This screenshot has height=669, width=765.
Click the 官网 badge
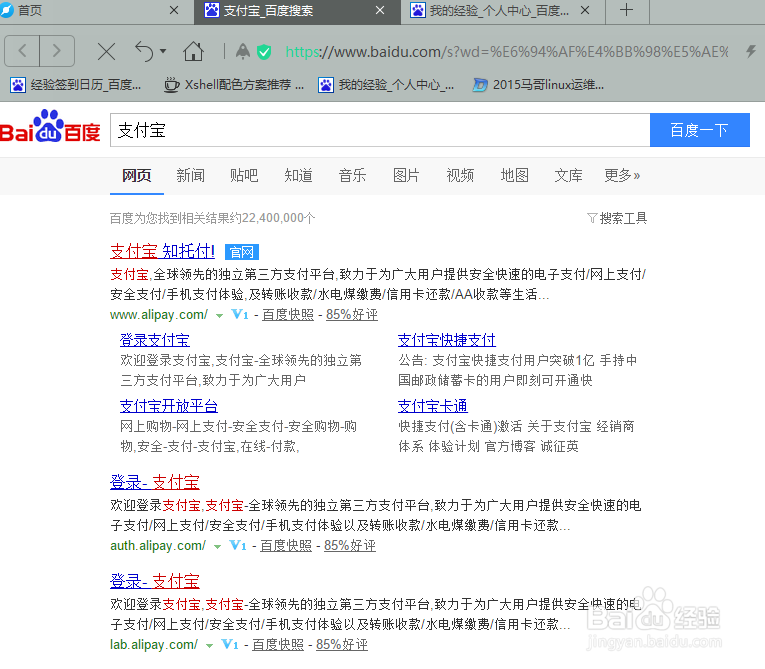pyautogui.click(x=242, y=252)
